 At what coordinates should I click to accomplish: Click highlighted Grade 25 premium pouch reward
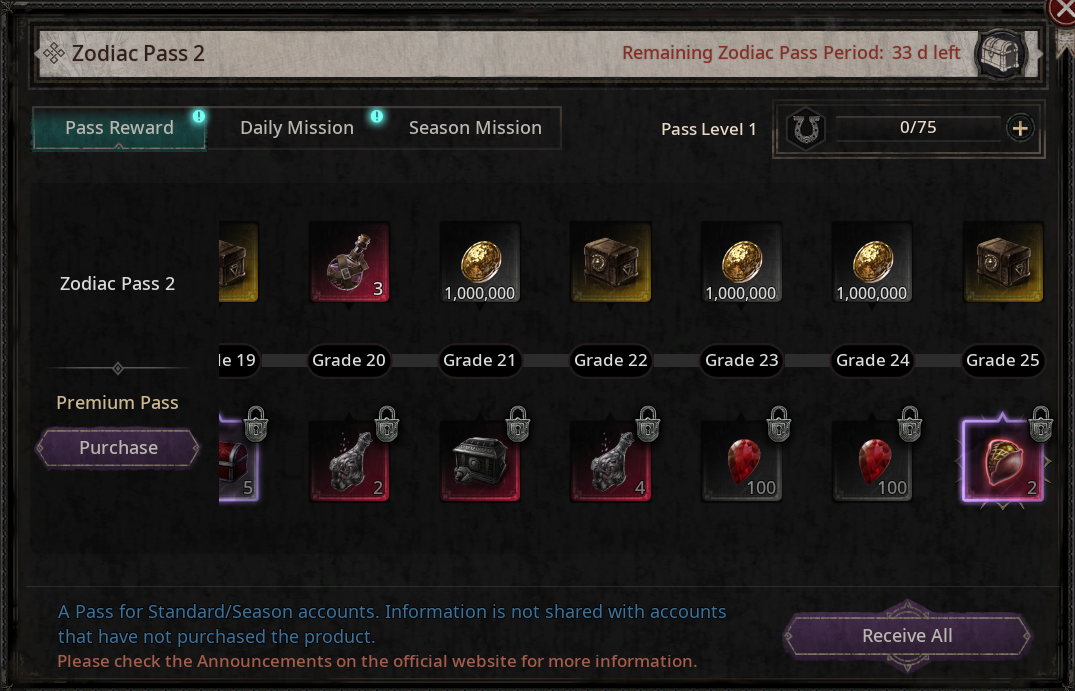(1004, 461)
